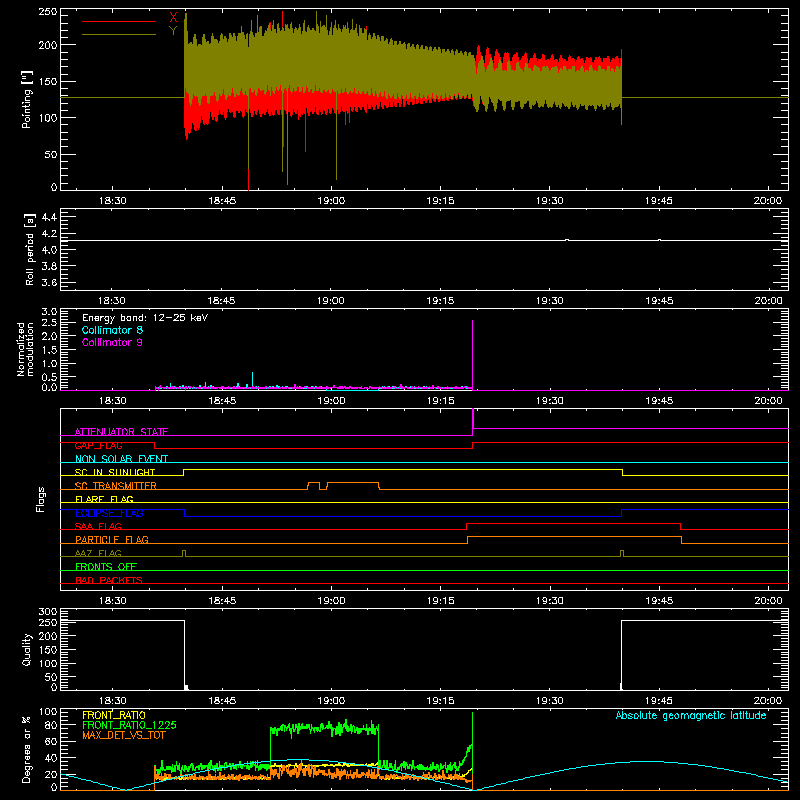Image resolution: width=800 pixels, height=800 pixels.
Task: Select the FLARE_FLAG label
Action: tap(104, 499)
